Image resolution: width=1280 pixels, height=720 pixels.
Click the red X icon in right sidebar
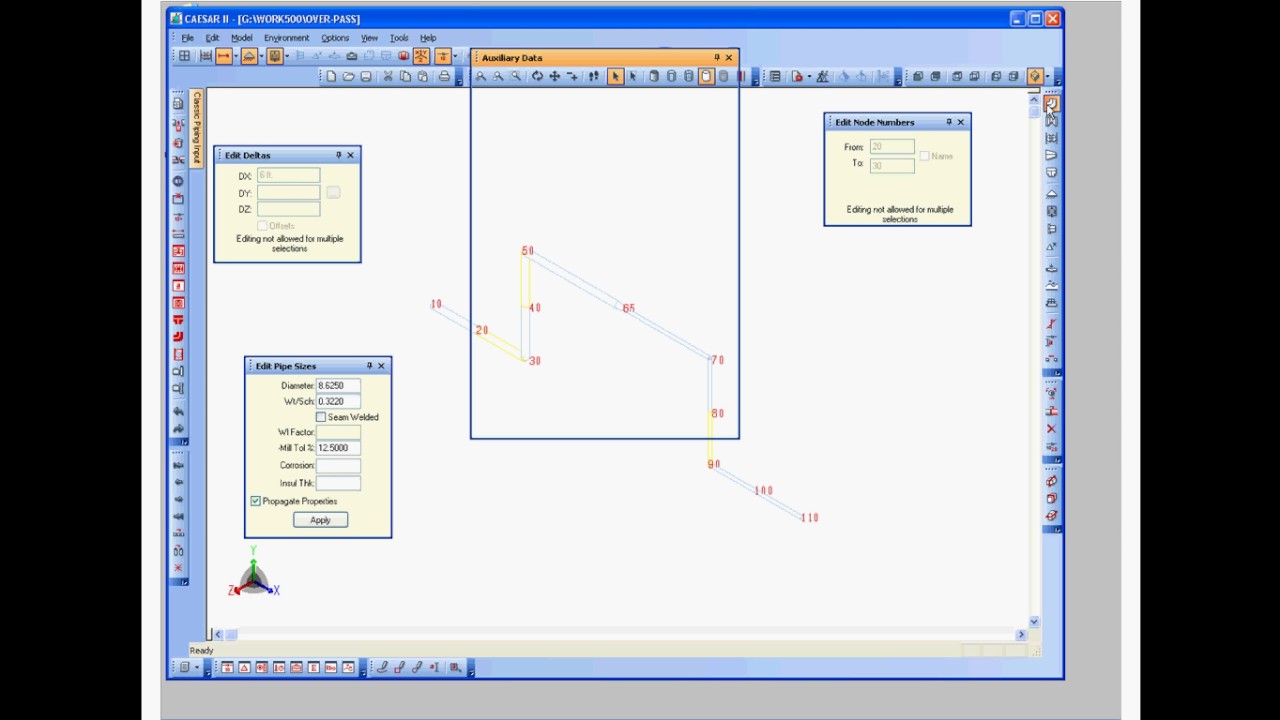click(x=1052, y=429)
